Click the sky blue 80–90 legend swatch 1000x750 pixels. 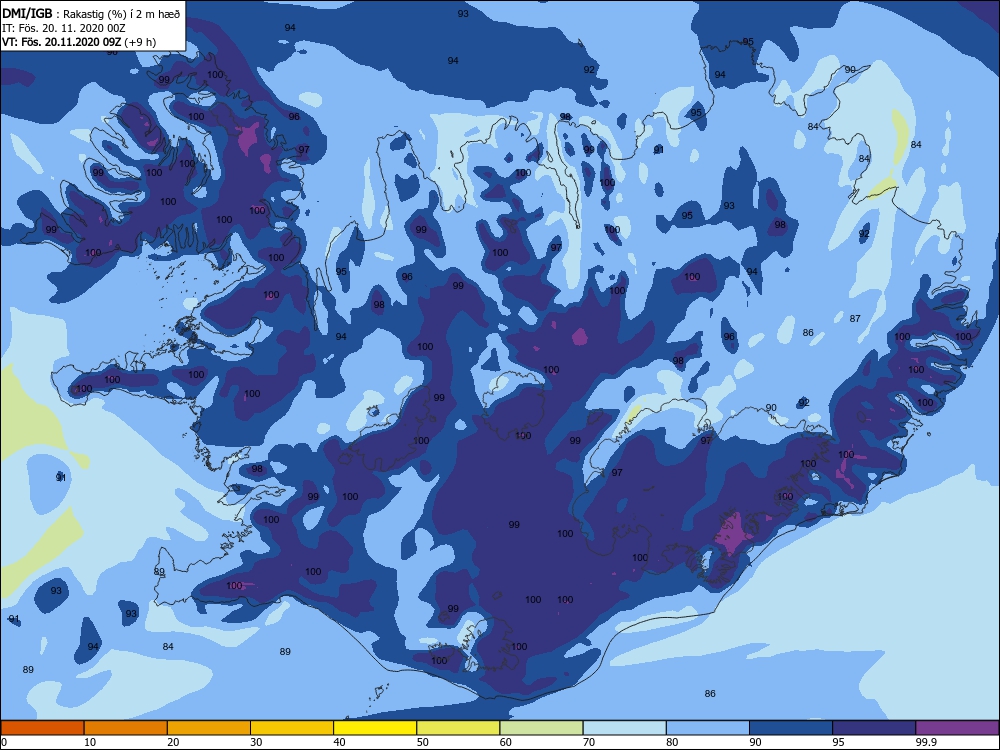click(708, 728)
